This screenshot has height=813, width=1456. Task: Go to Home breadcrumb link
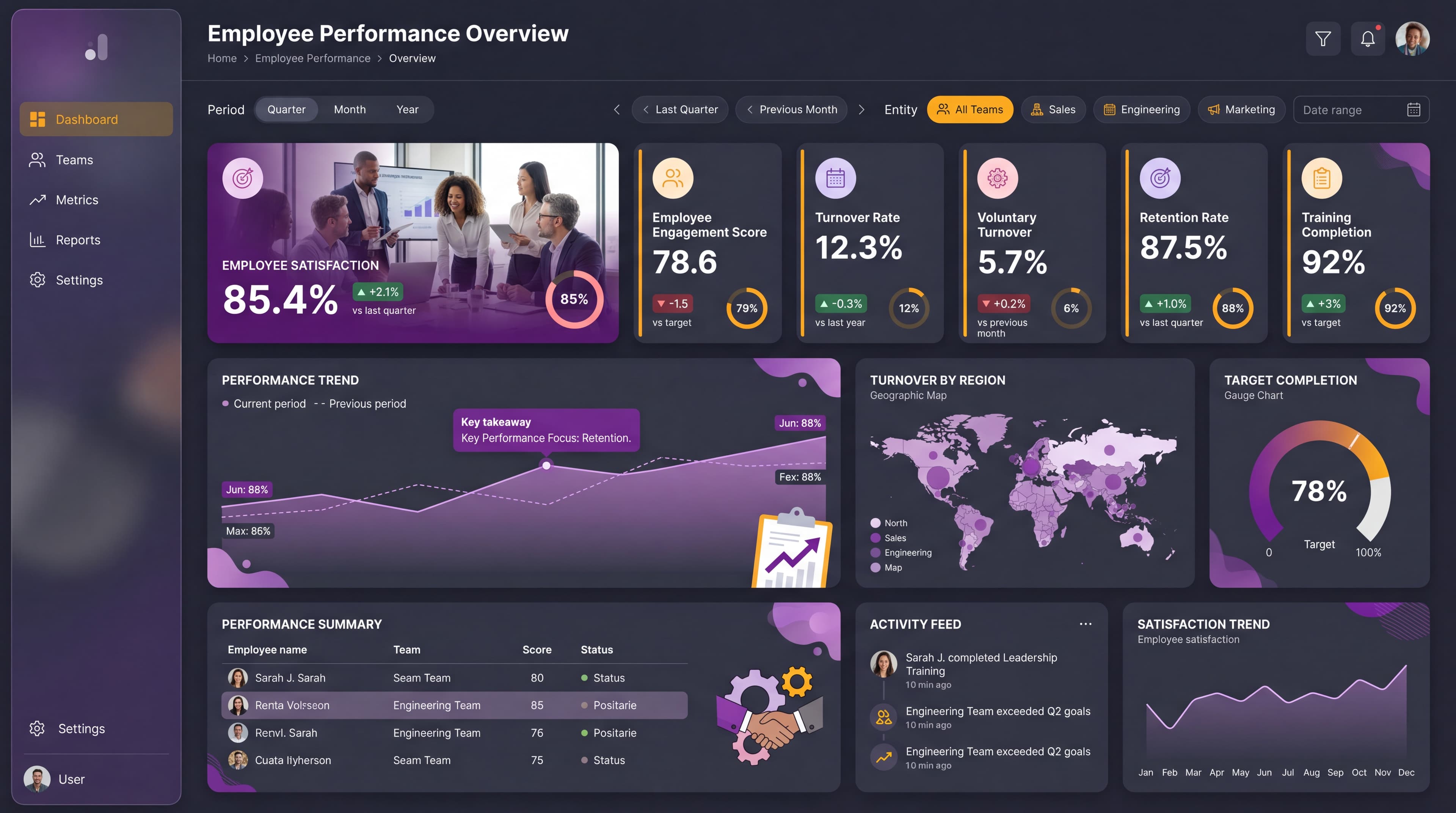[x=222, y=58]
